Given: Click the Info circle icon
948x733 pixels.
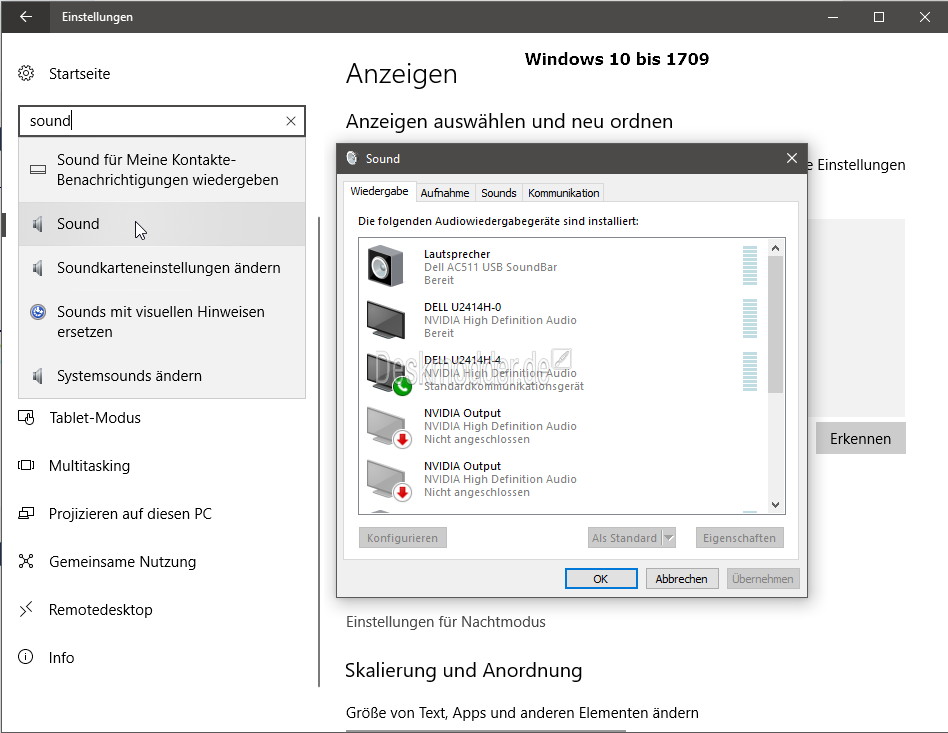Looking at the screenshot, I should point(26,657).
